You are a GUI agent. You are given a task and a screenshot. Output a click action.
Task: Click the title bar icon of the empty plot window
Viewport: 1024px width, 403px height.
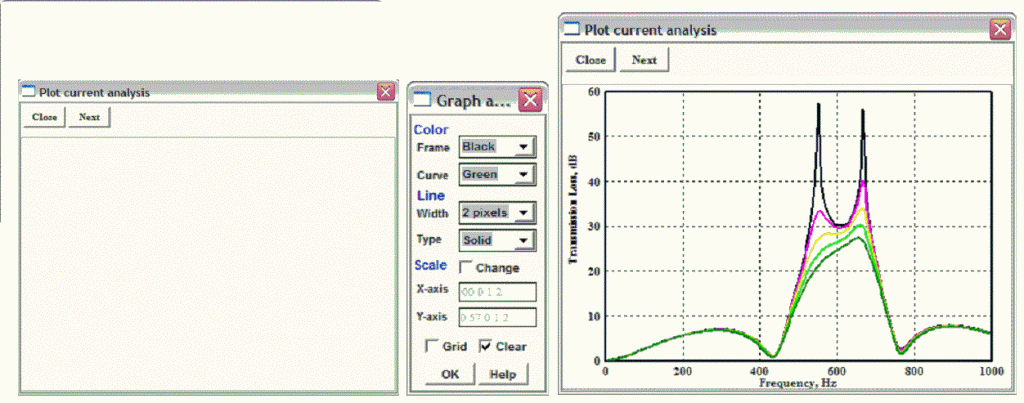[28, 92]
